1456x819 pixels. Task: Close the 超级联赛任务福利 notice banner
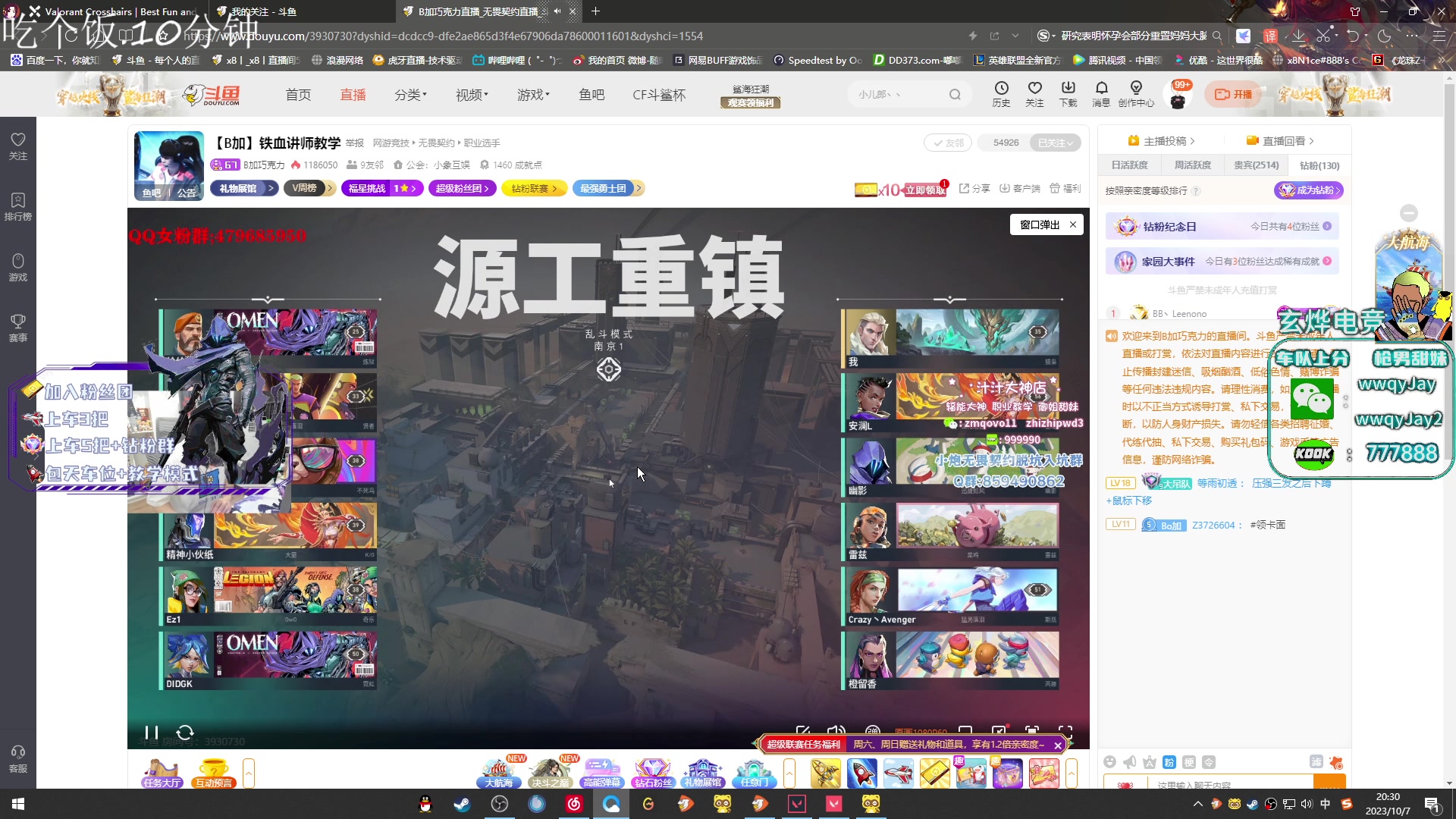pos(1058,745)
